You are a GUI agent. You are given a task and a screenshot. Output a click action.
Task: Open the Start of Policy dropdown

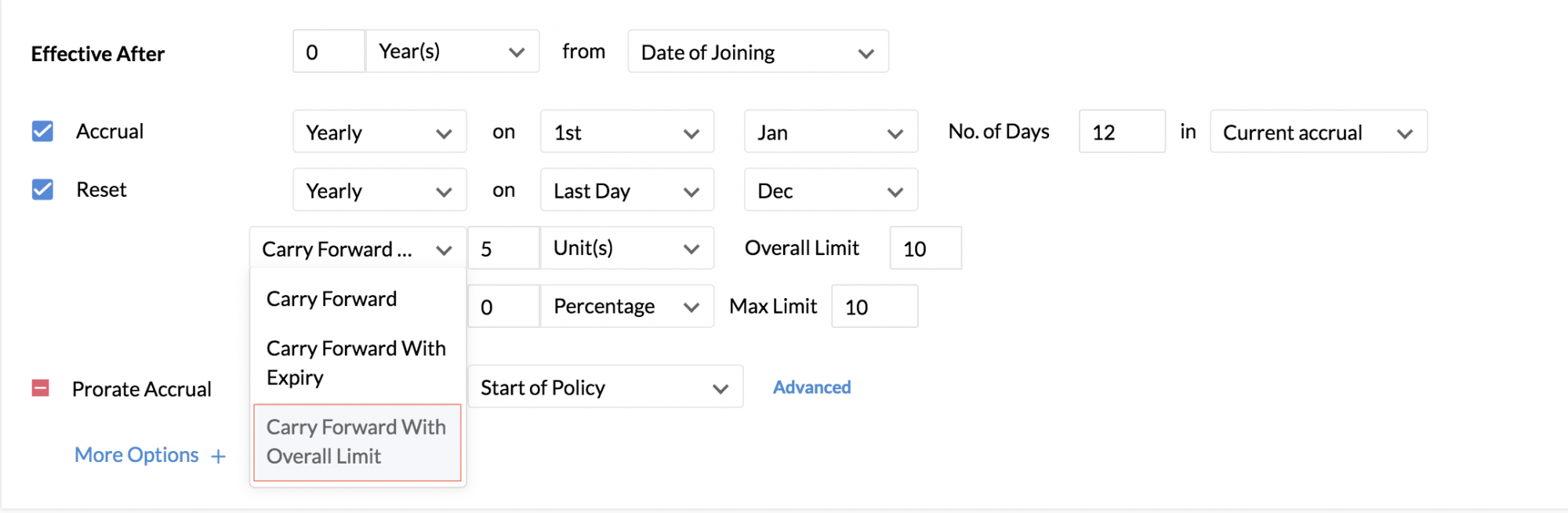tap(604, 387)
